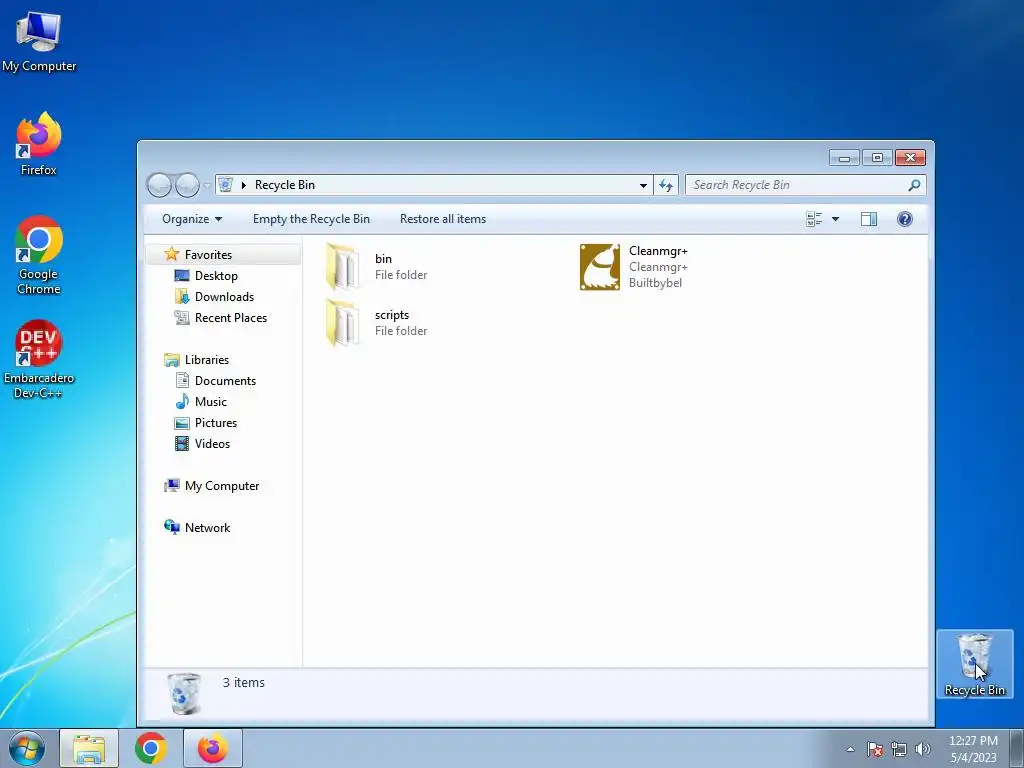1024x768 pixels.
Task: Open the volume speaker icon
Action: (923, 749)
